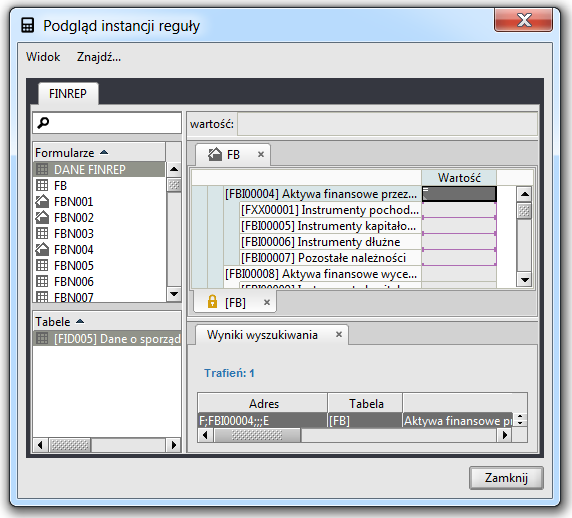The height and width of the screenshot is (518, 572).
Task: Select the FBN004 house icon
Action: pyautogui.click(x=42, y=250)
